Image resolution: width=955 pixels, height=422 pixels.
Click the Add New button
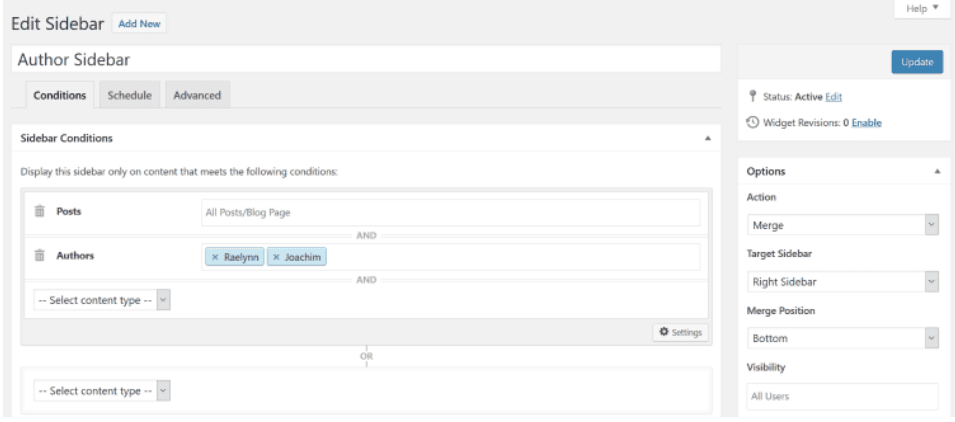pyautogui.click(x=139, y=24)
